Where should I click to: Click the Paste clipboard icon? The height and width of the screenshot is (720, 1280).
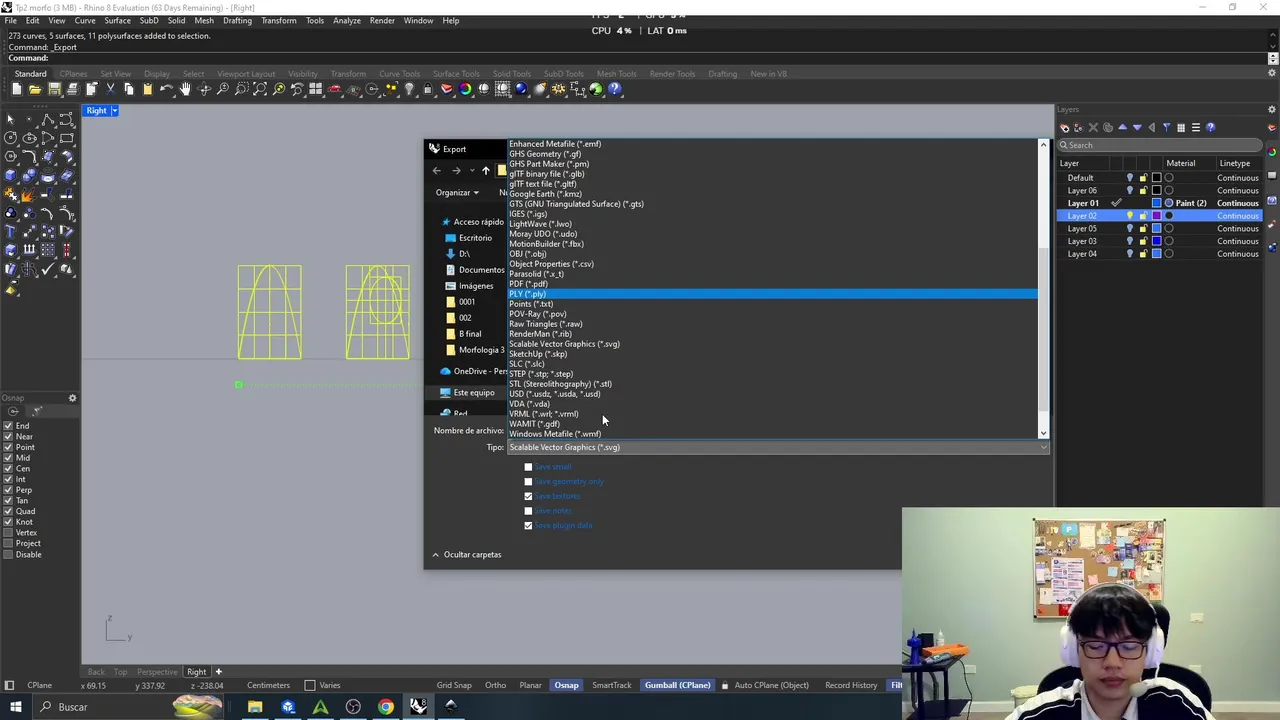click(147, 89)
